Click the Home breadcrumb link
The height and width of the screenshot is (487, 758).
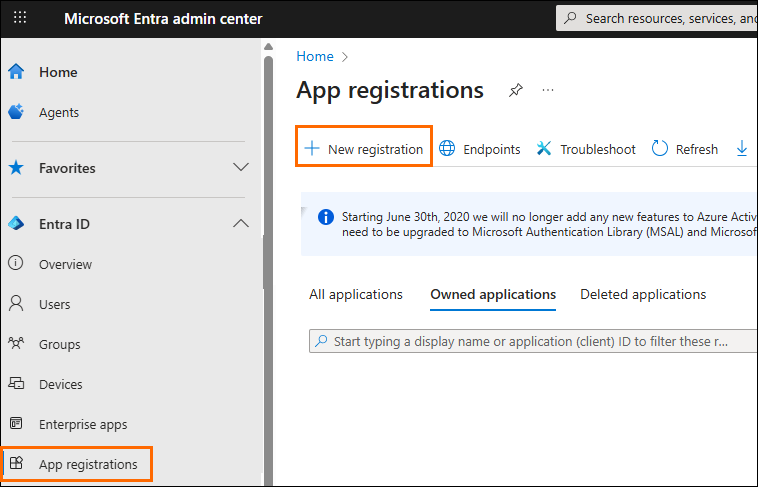pos(315,56)
